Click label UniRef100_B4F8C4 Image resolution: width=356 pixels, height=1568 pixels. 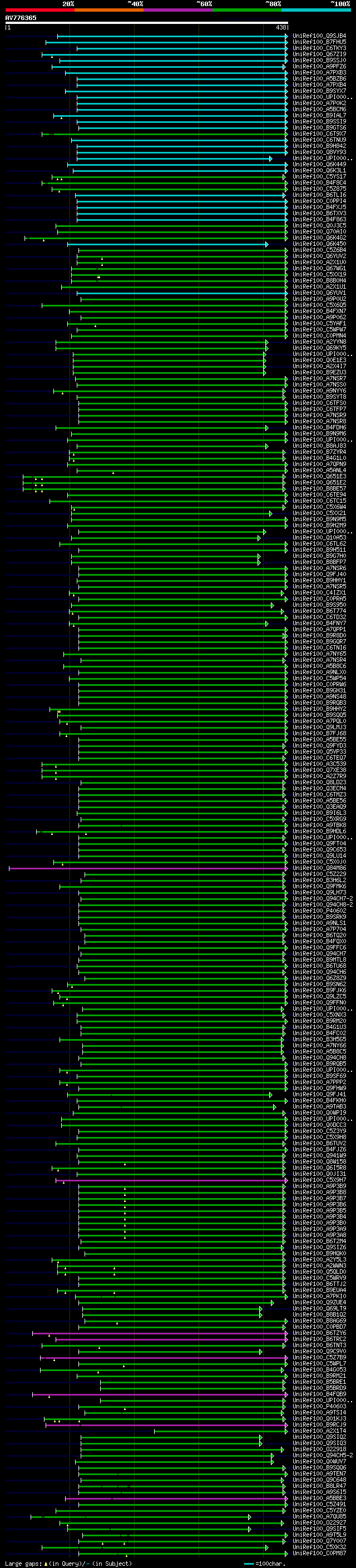coord(319,182)
